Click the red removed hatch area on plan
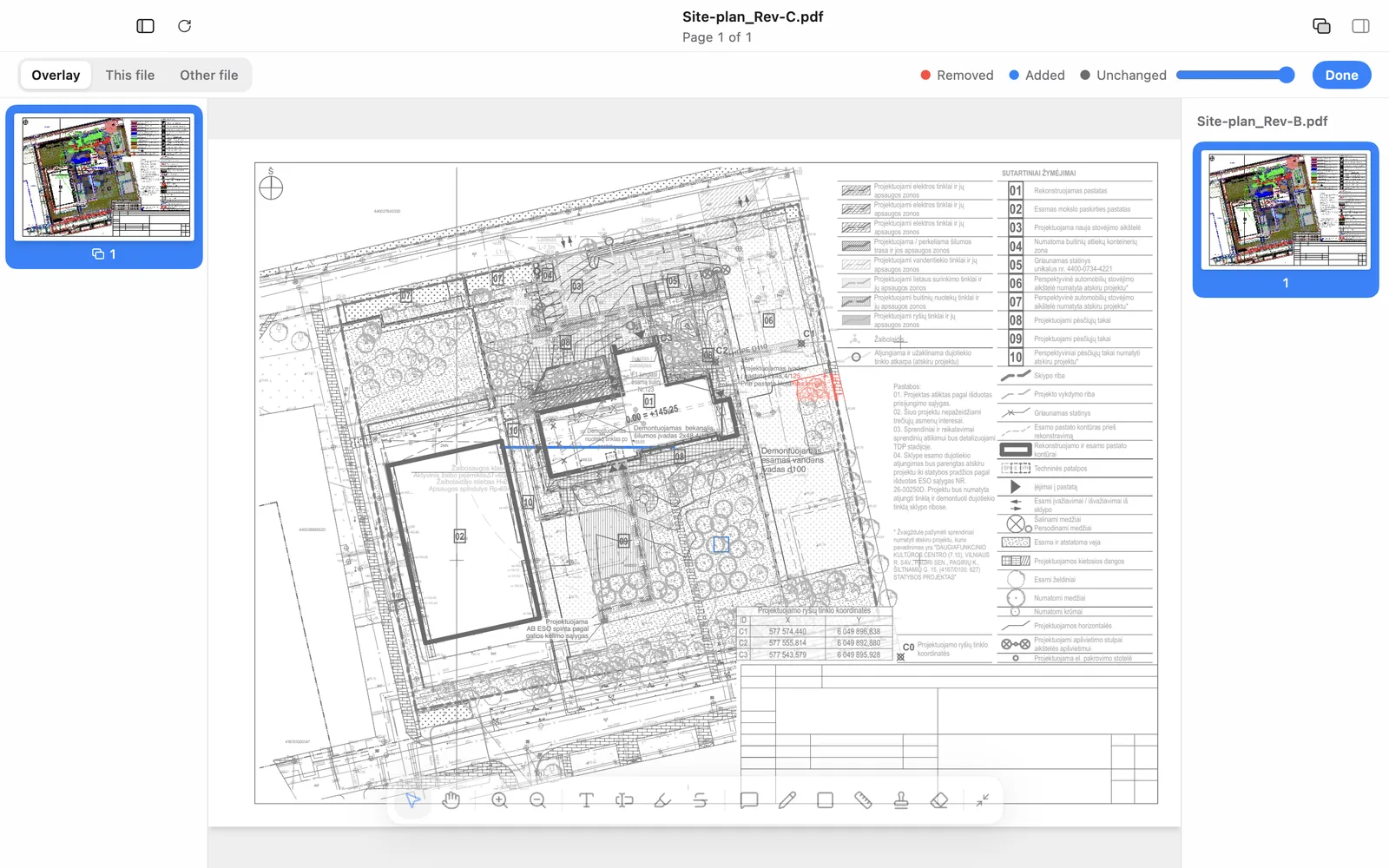Image resolution: width=1389 pixels, height=868 pixels. click(819, 388)
